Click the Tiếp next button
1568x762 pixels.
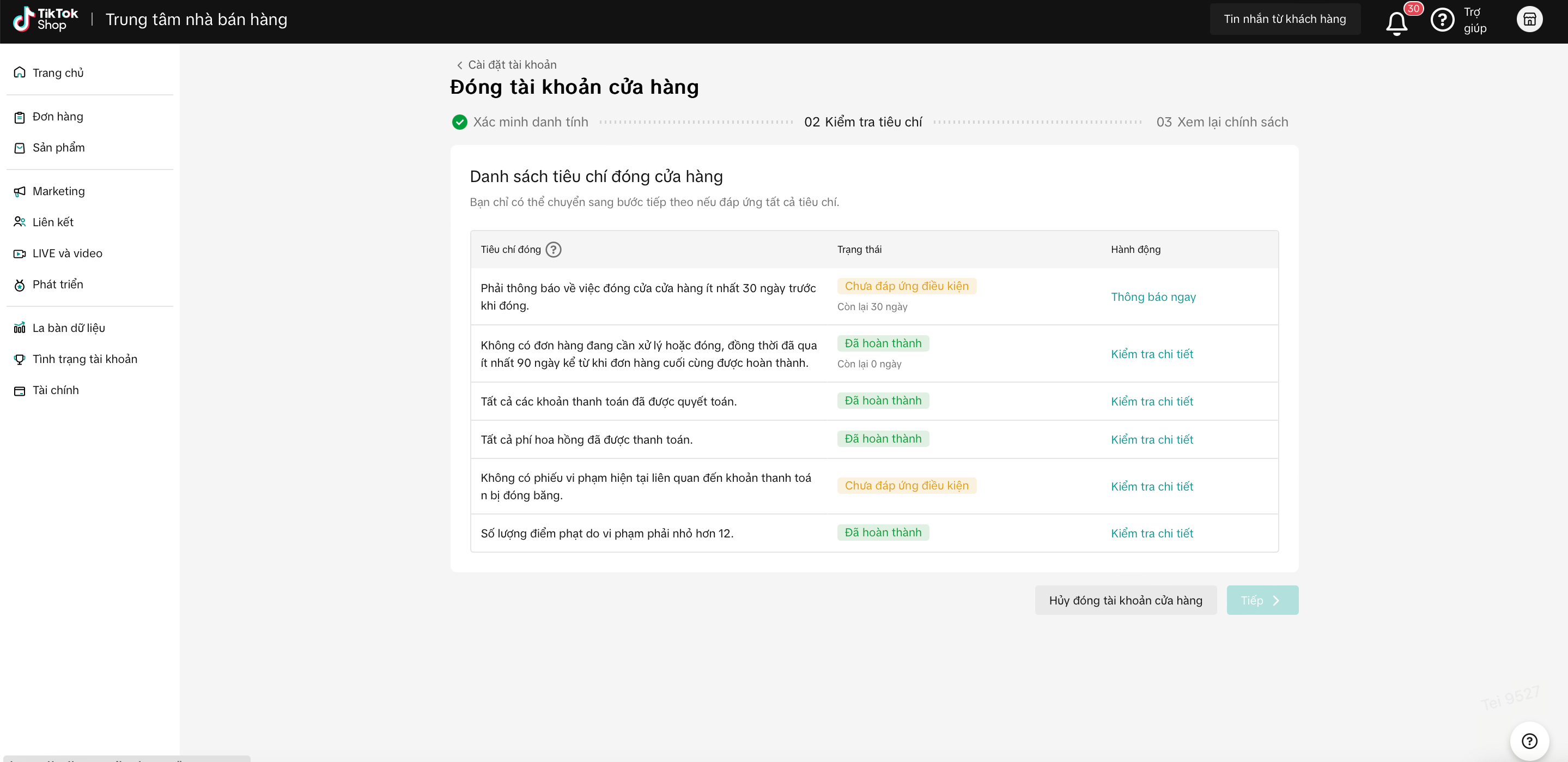1262,600
